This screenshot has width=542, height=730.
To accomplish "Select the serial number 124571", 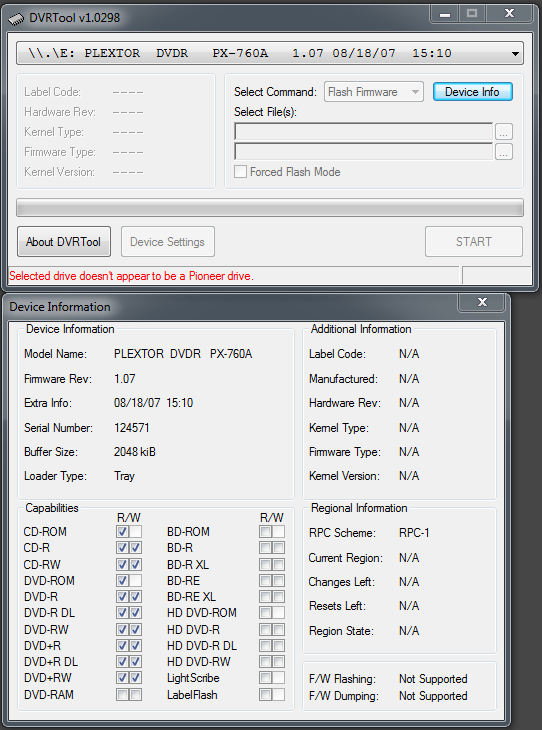I will tap(132, 428).
